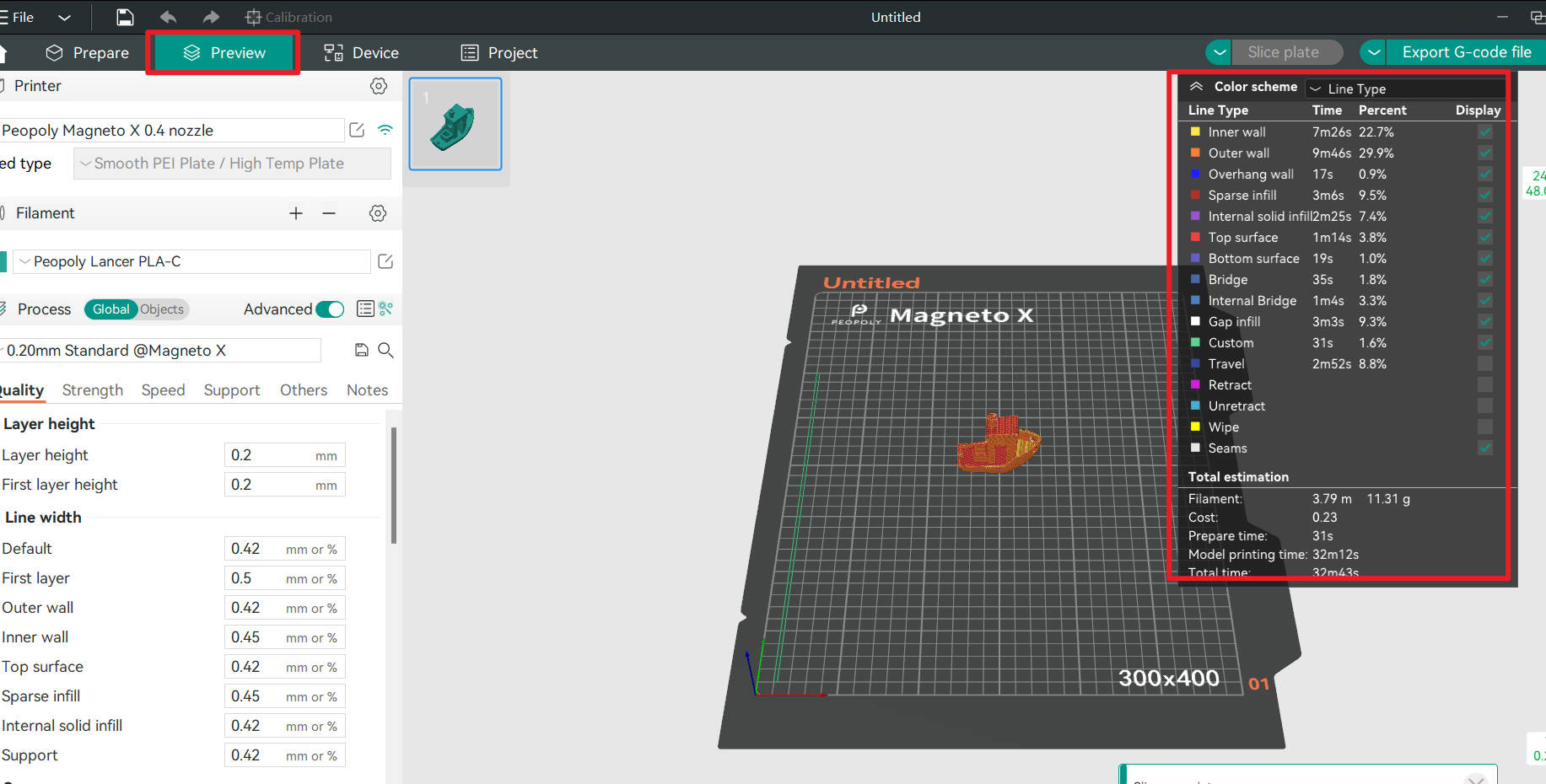The image size is (1546, 784).
Task: Click the redo arrow icon
Action: click(211, 17)
